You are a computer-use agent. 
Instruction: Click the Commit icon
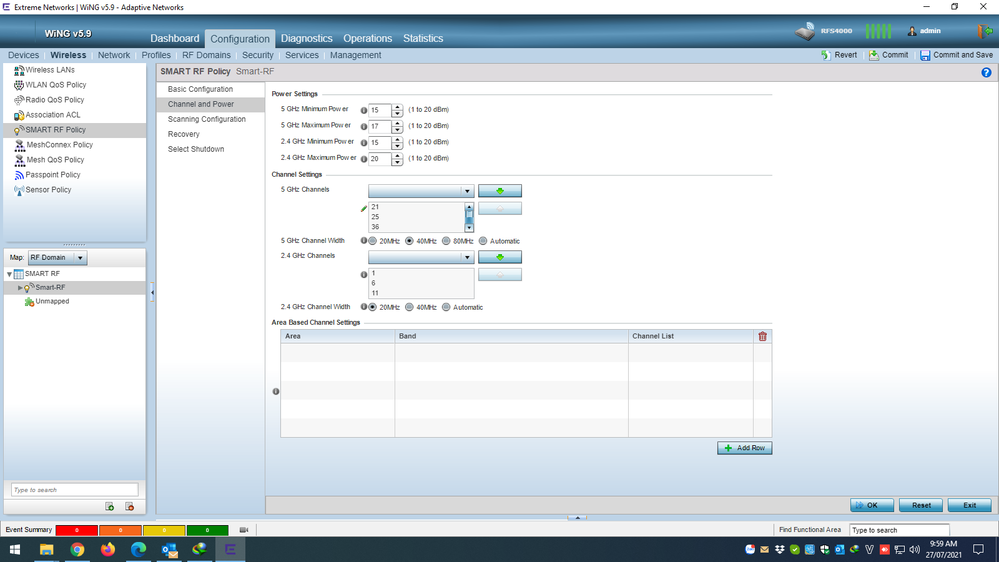873,55
